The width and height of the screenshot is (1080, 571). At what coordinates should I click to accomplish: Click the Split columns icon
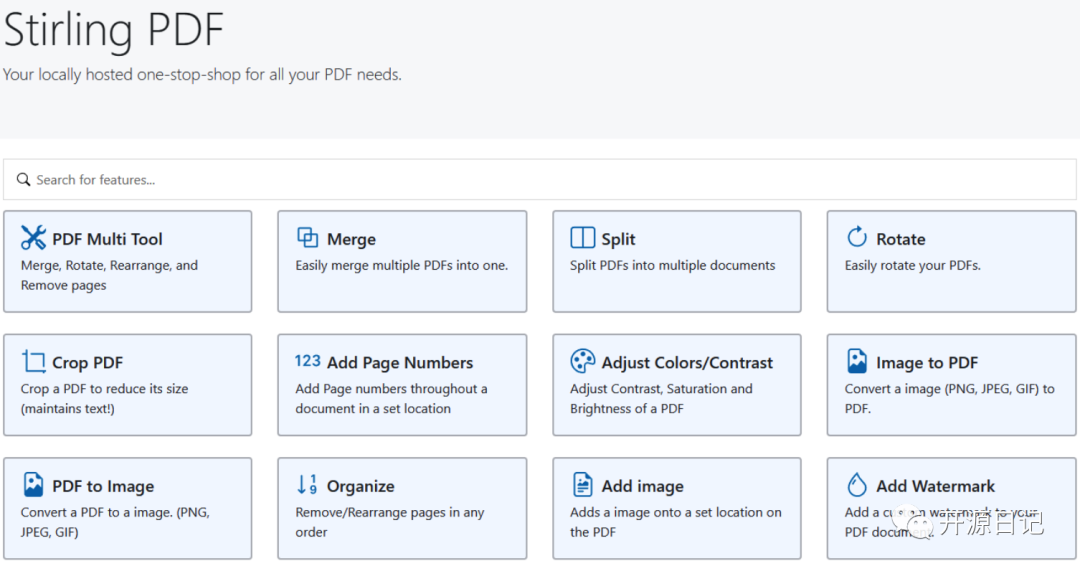click(x=583, y=238)
